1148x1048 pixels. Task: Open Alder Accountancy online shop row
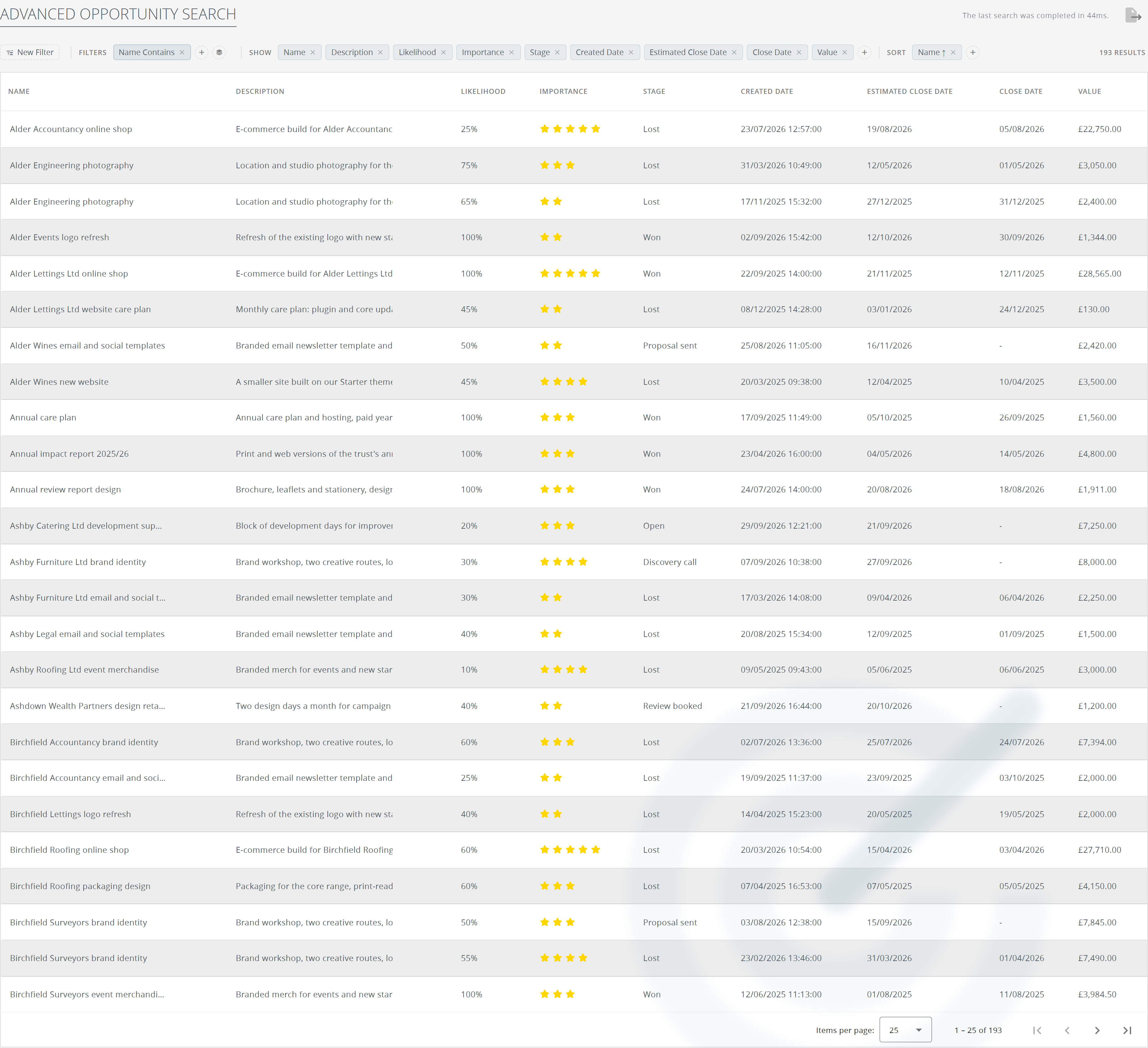(574, 129)
